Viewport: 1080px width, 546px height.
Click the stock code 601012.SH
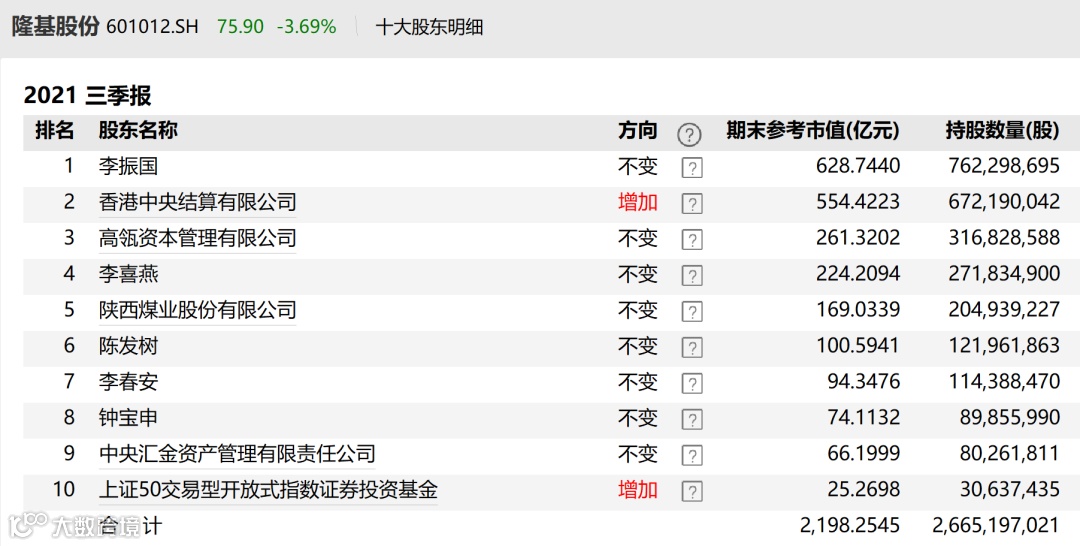[152, 27]
